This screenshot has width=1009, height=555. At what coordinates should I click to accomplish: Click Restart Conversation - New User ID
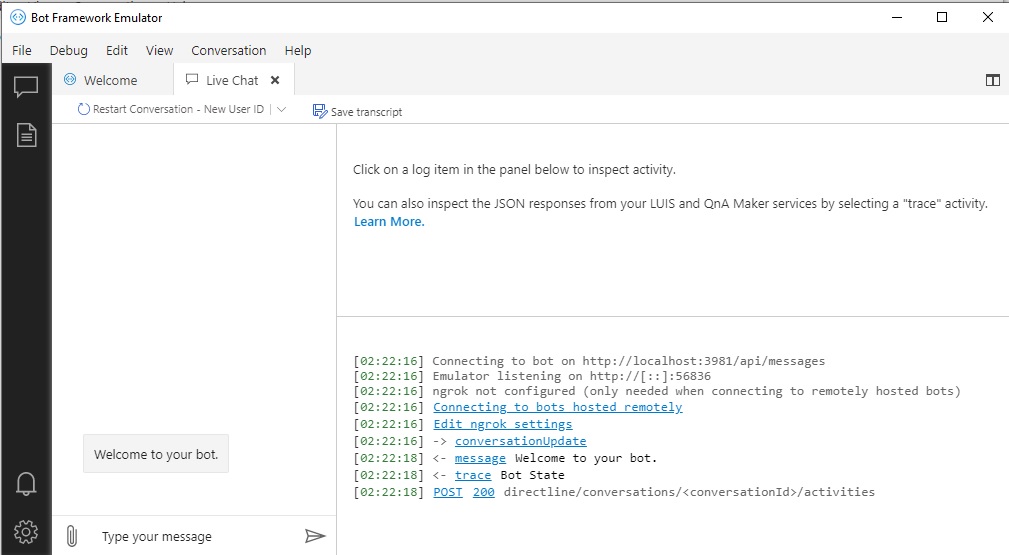[x=170, y=110]
